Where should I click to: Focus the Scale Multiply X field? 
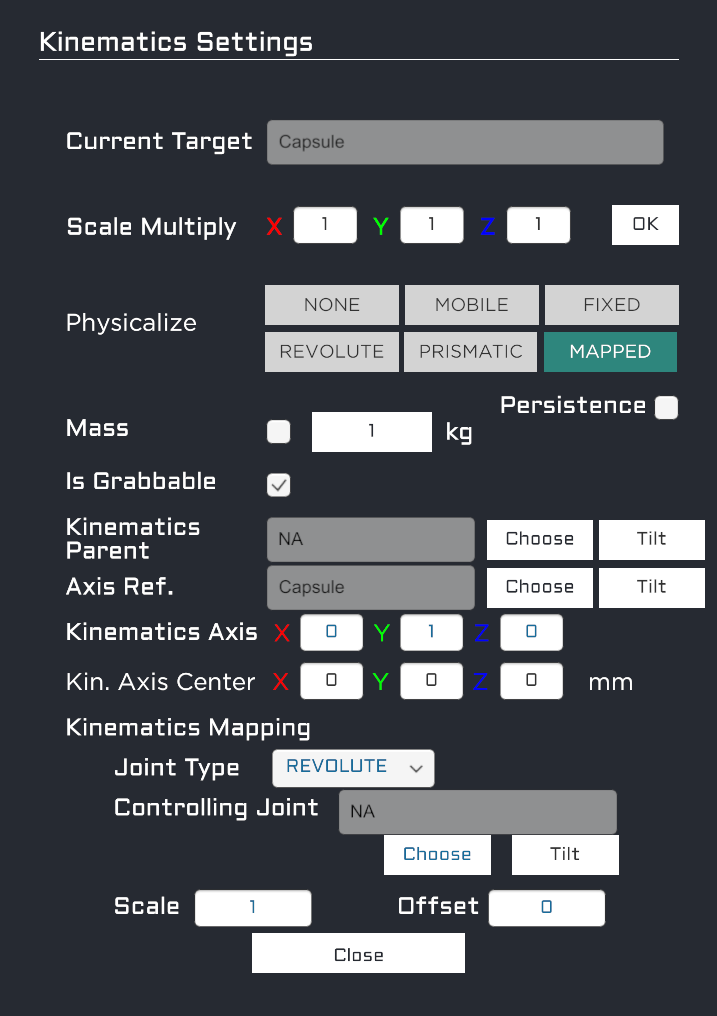[x=325, y=225]
